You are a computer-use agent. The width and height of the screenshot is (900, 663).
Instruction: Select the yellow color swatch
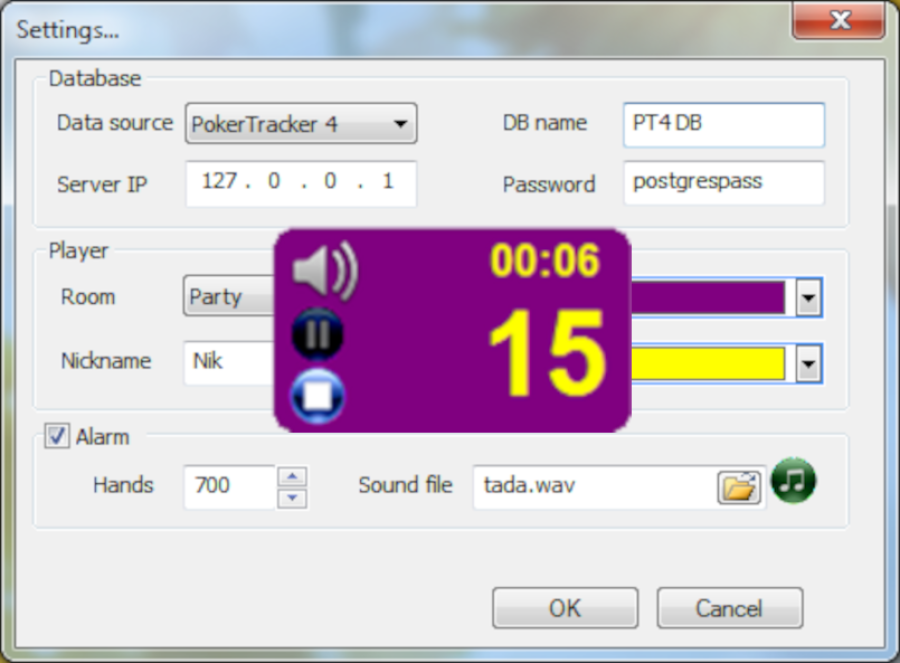click(x=710, y=365)
